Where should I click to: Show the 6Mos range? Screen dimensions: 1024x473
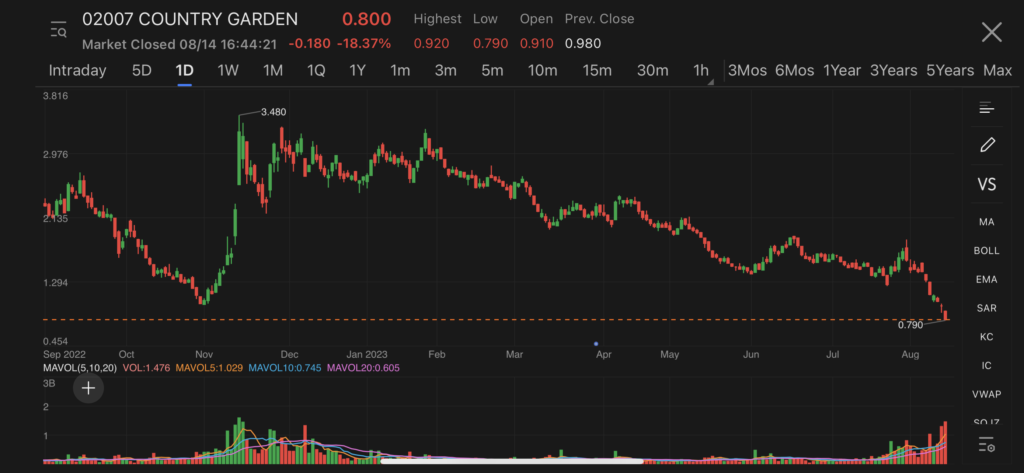coord(794,71)
